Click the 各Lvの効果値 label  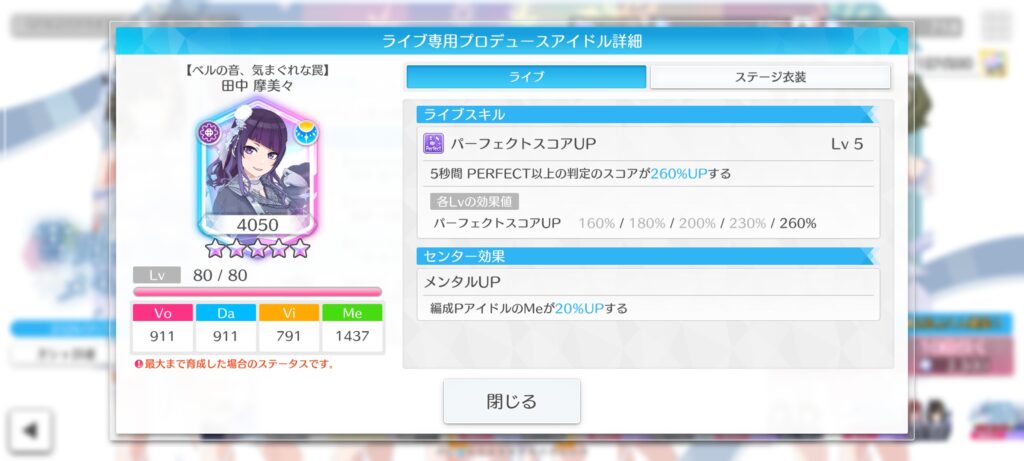point(474,201)
